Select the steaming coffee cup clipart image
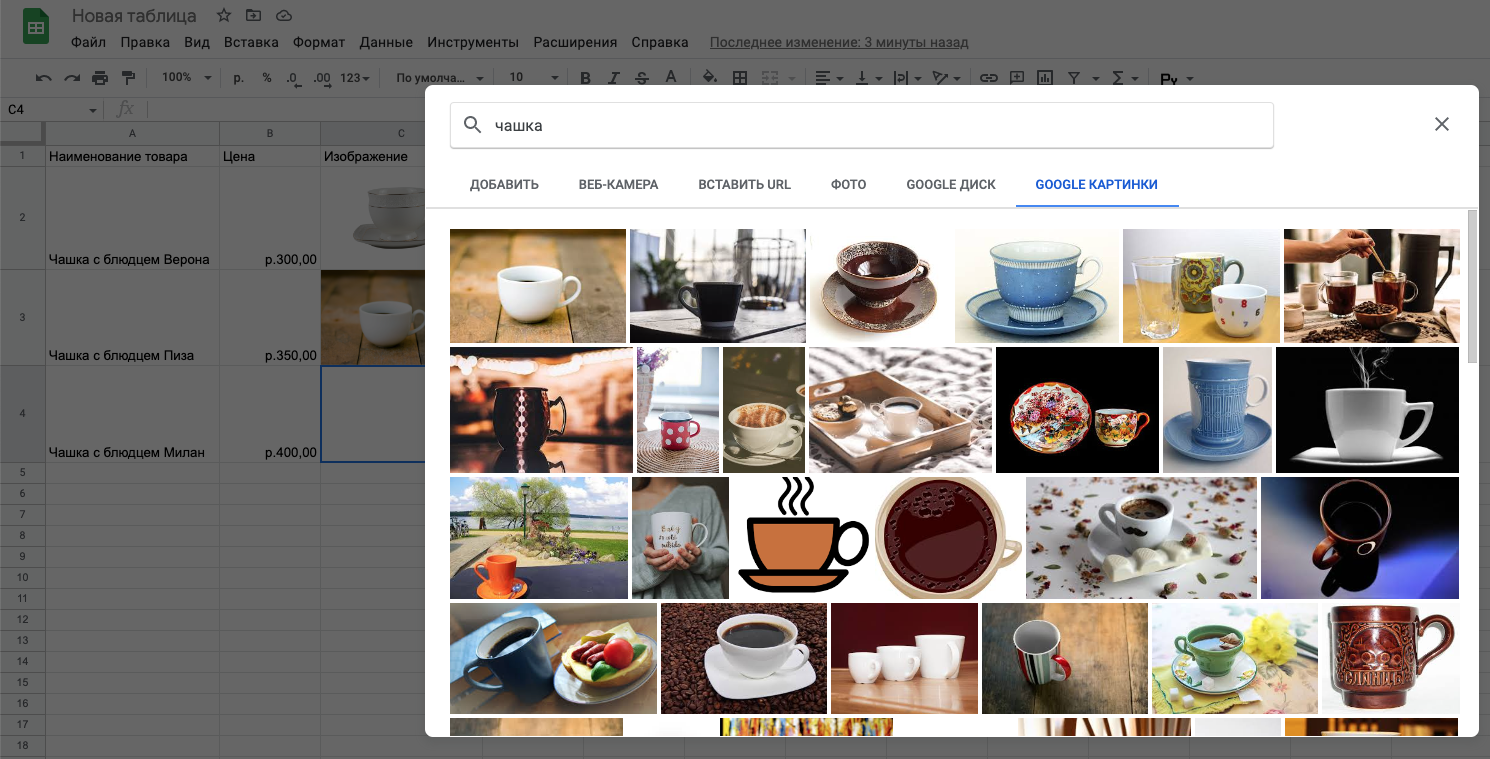The width and height of the screenshot is (1490, 759). click(x=802, y=536)
